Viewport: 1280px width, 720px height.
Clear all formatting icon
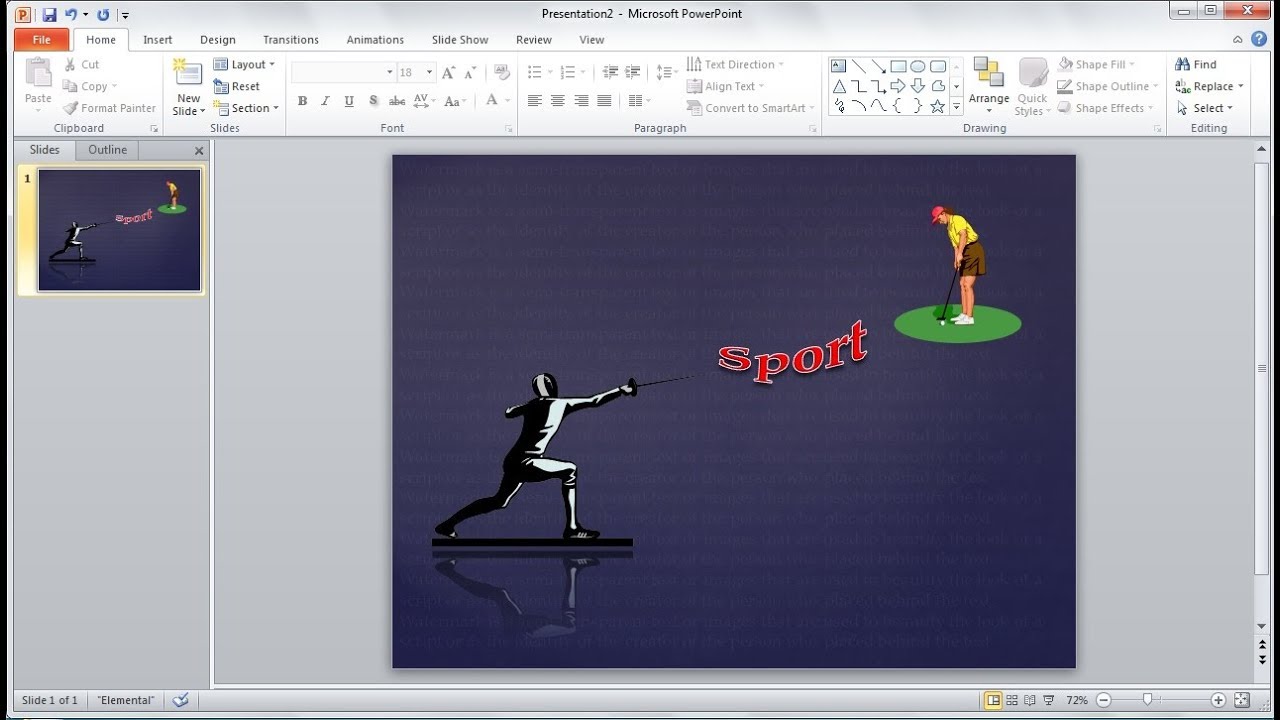(x=502, y=72)
